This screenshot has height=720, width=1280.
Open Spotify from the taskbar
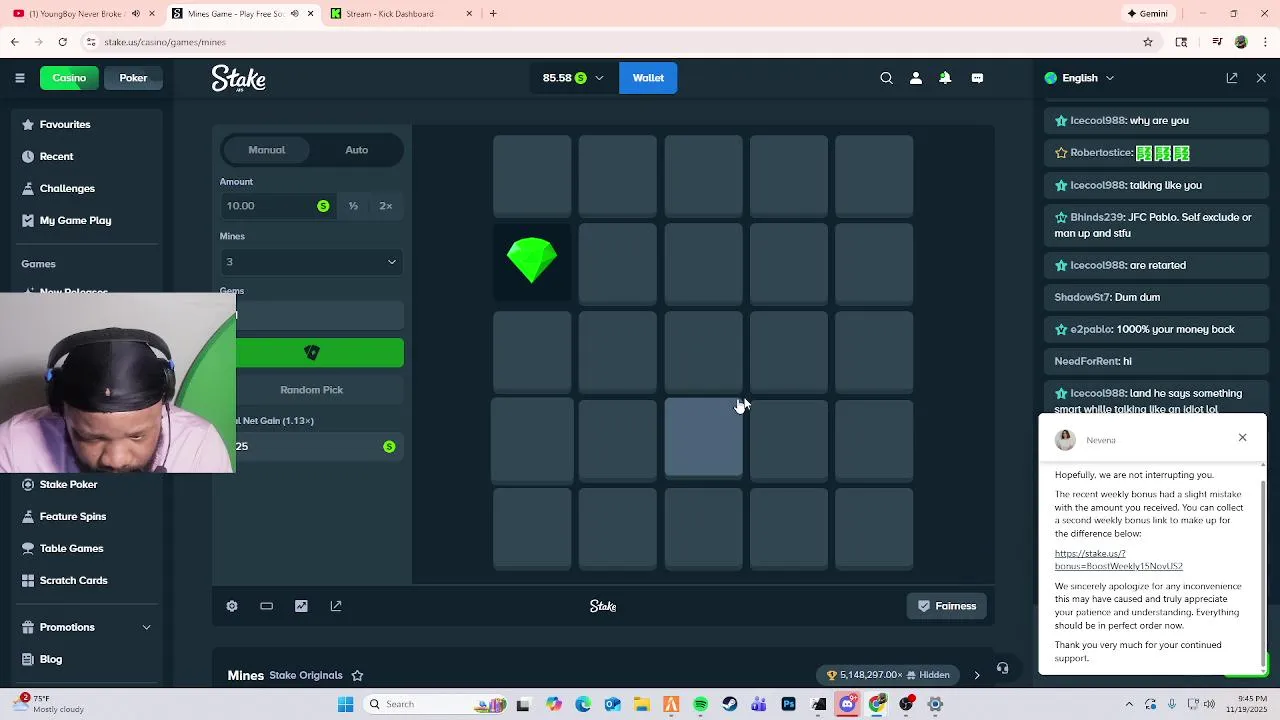tap(700, 704)
